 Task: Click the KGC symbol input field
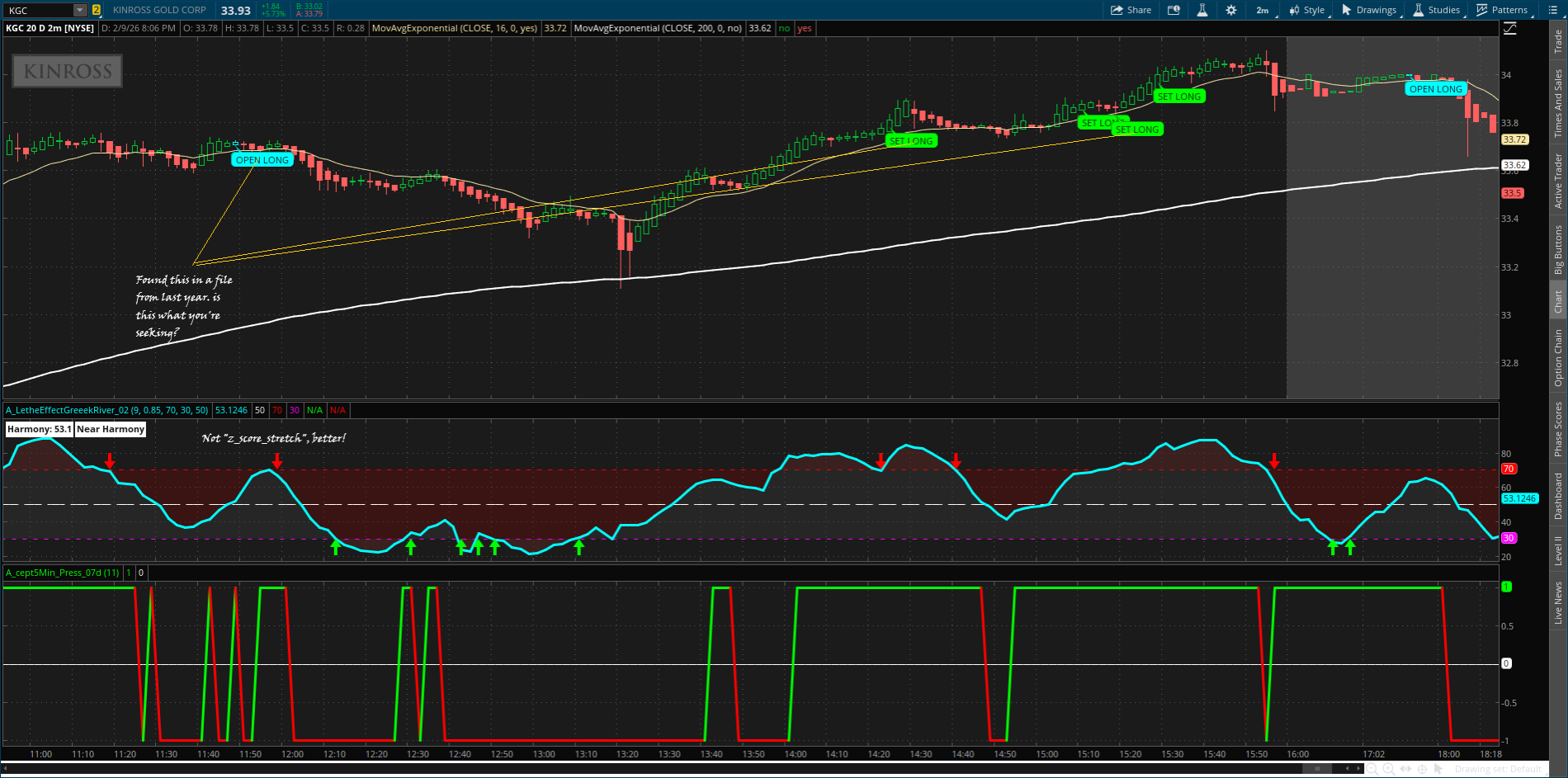pos(39,10)
